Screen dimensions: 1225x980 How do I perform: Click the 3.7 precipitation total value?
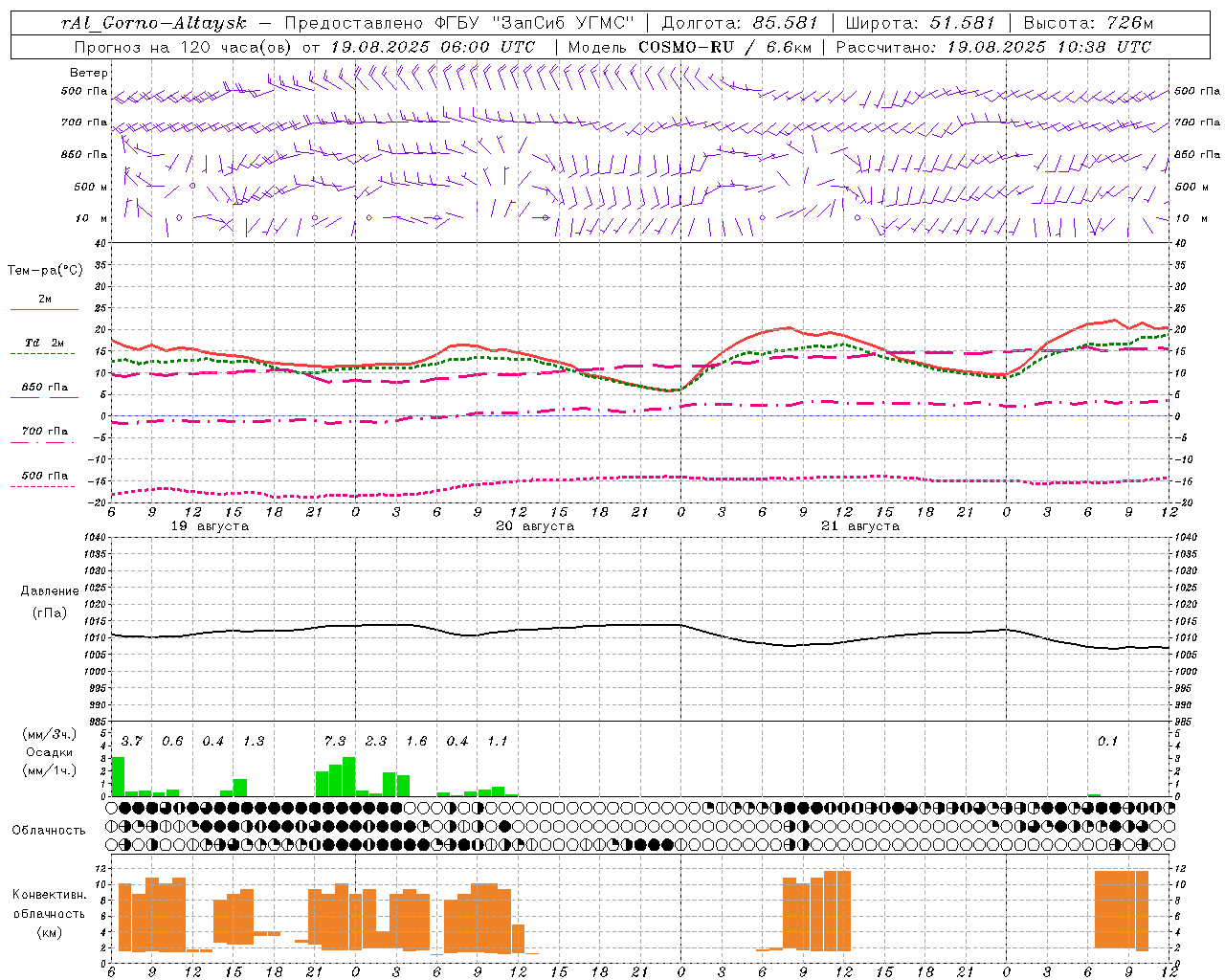pyautogui.click(x=131, y=741)
